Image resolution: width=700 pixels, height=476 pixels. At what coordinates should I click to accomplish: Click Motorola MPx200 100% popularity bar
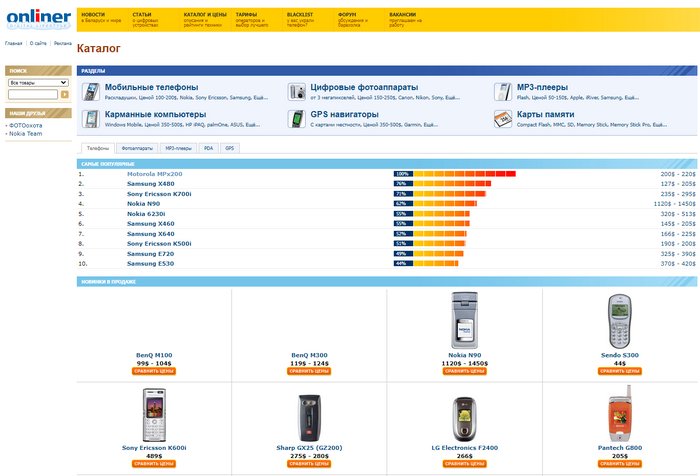[x=454, y=174]
